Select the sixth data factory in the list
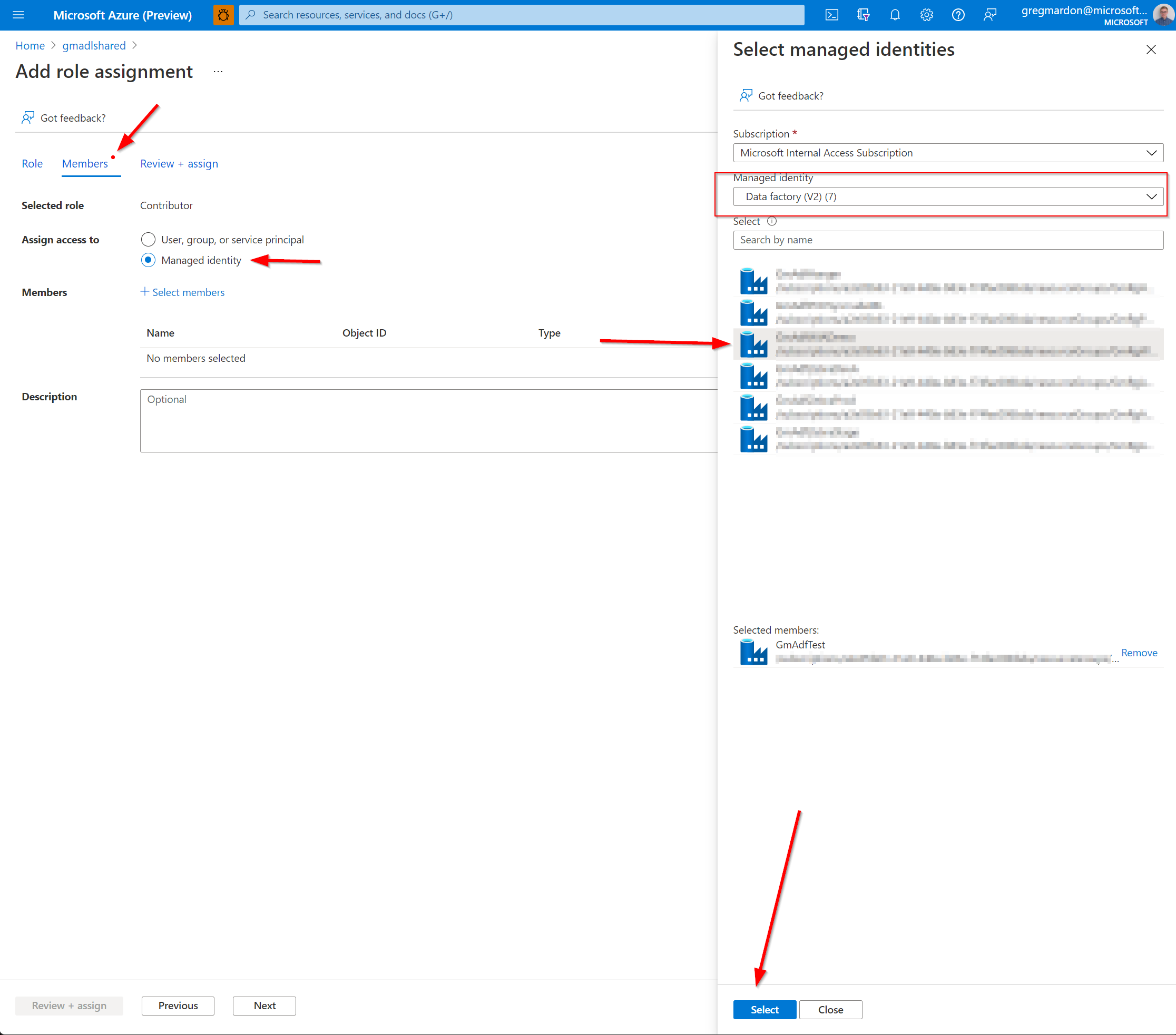 coord(948,439)
